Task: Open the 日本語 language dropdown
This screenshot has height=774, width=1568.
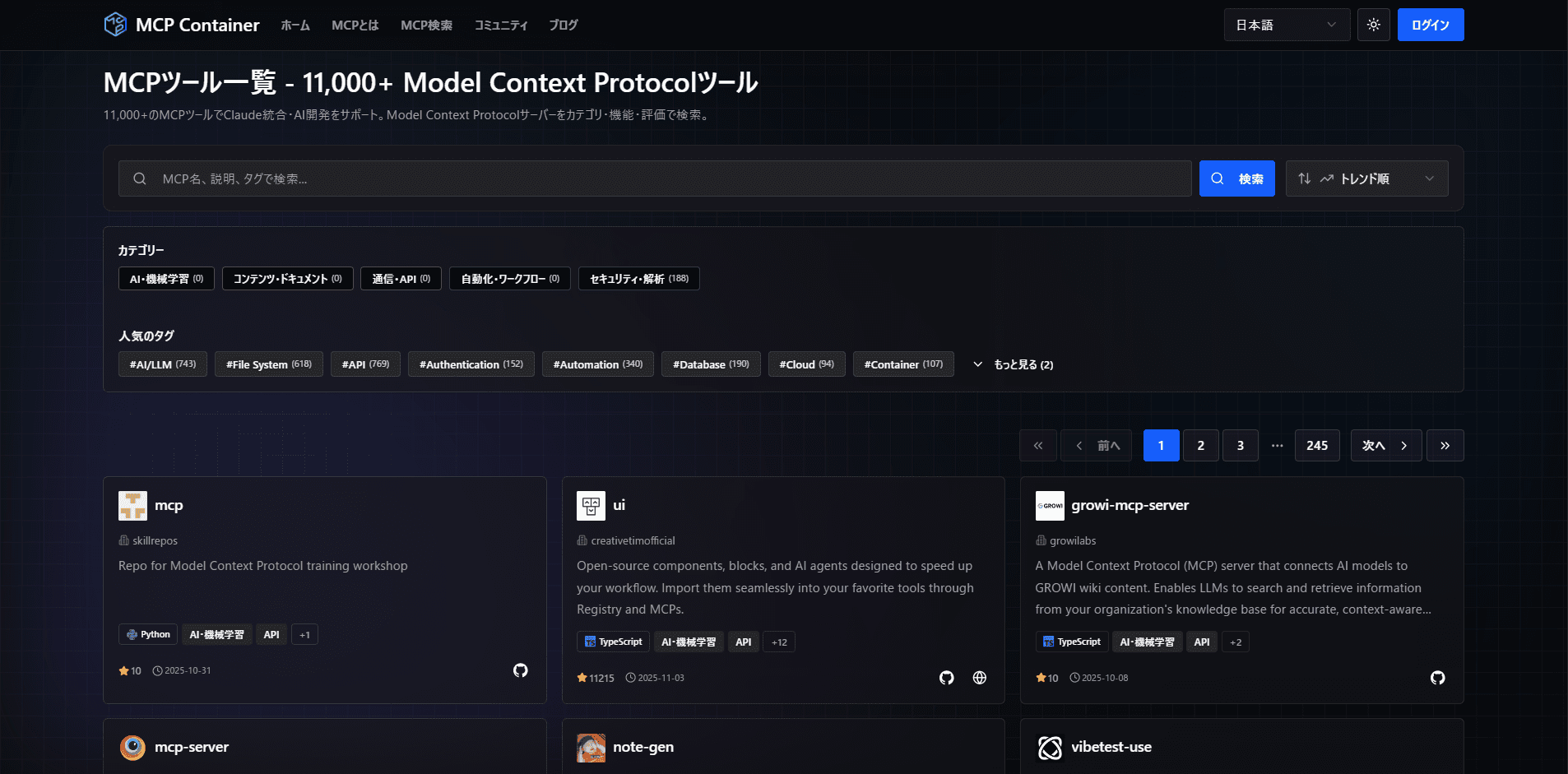Action: 1286,25
